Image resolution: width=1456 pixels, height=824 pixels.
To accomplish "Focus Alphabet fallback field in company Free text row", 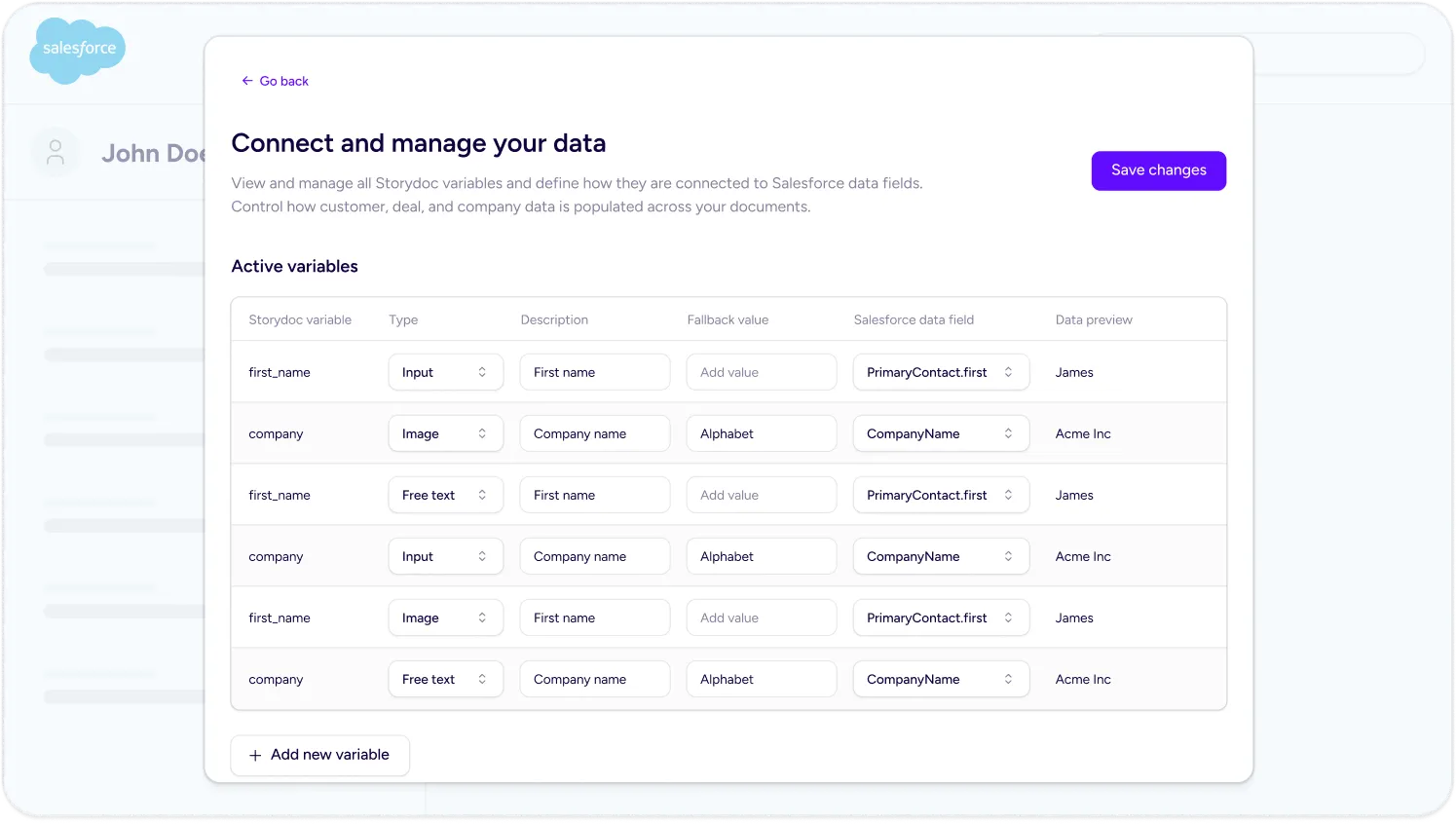I will coord(762,679).
